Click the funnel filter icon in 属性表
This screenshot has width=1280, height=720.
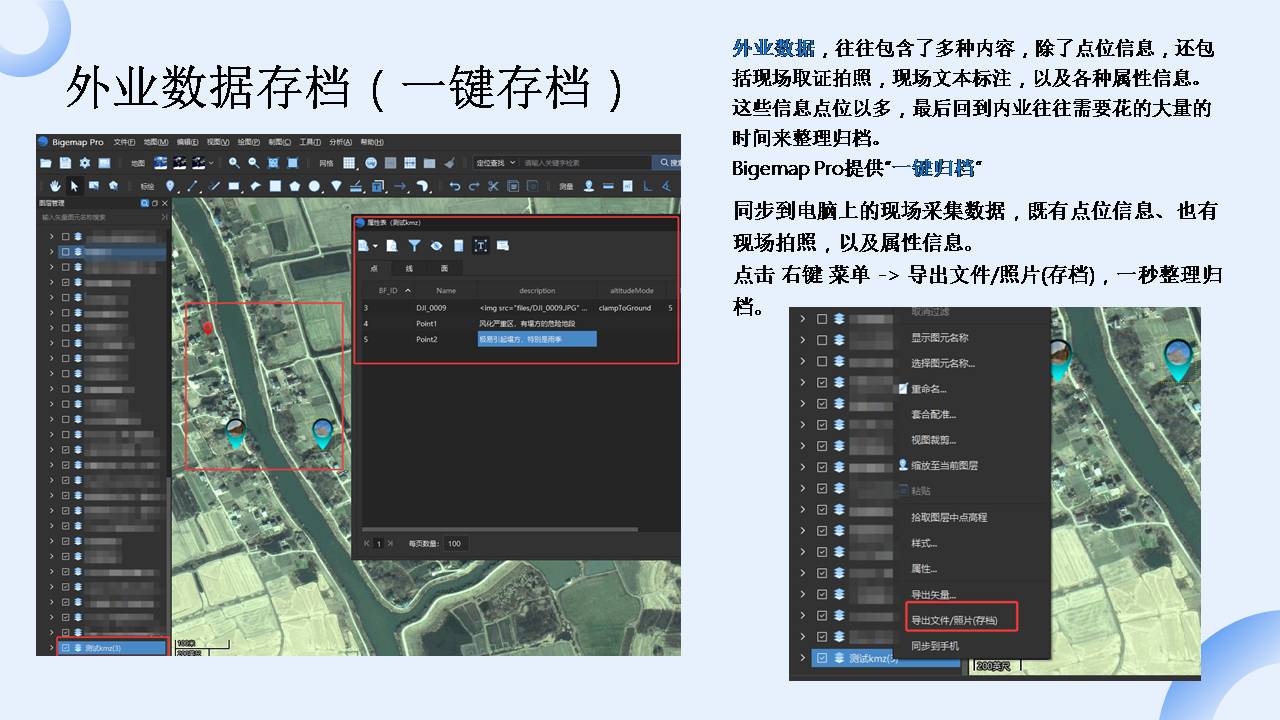(x=414, y=245)
